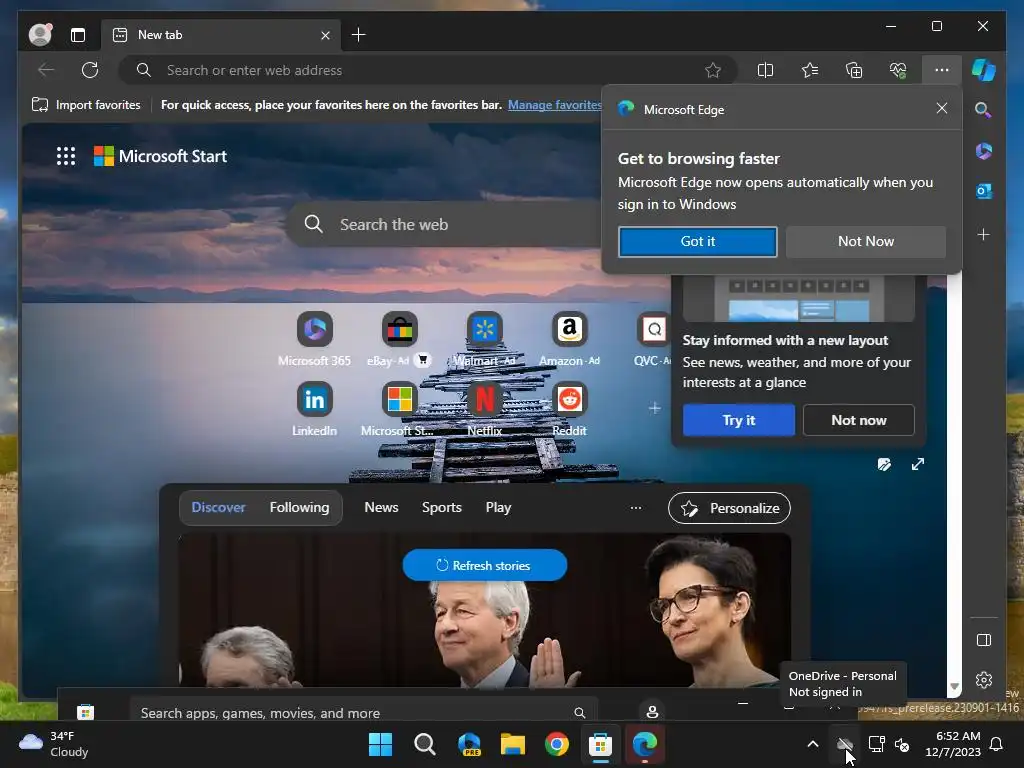Screen dimensions: 1024x768
Task: Click Got it in Edge popup
Action: [697, 242]
